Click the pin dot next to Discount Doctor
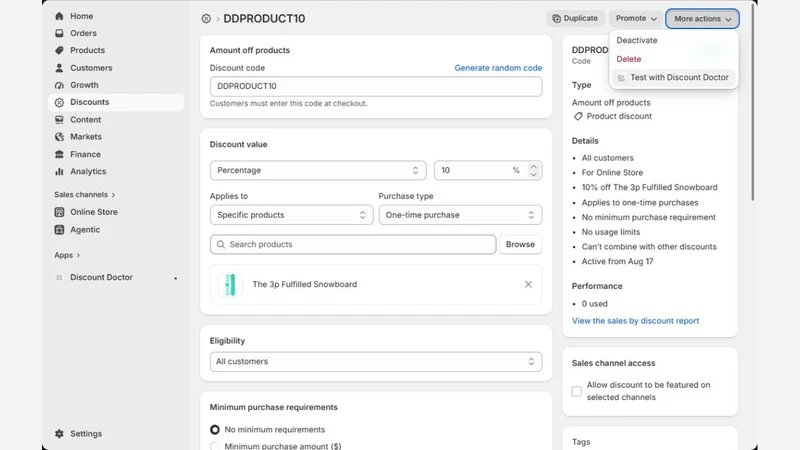Image resolution: width=800 pixels, height=450 pixels. pos(176,279)
